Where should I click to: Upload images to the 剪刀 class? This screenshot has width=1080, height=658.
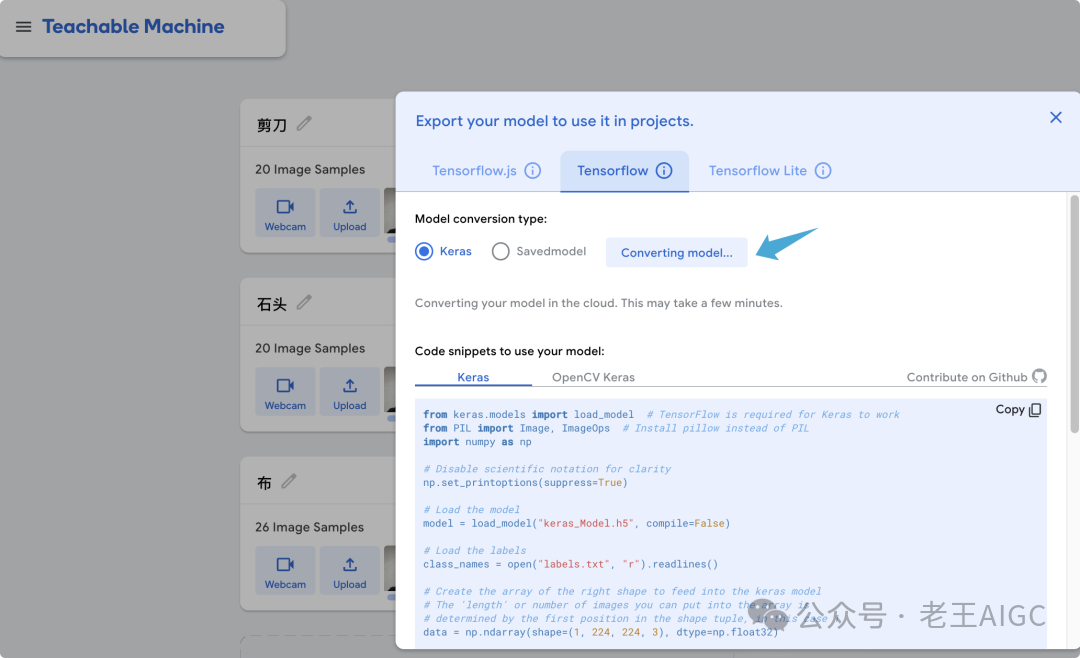(350, 213)
